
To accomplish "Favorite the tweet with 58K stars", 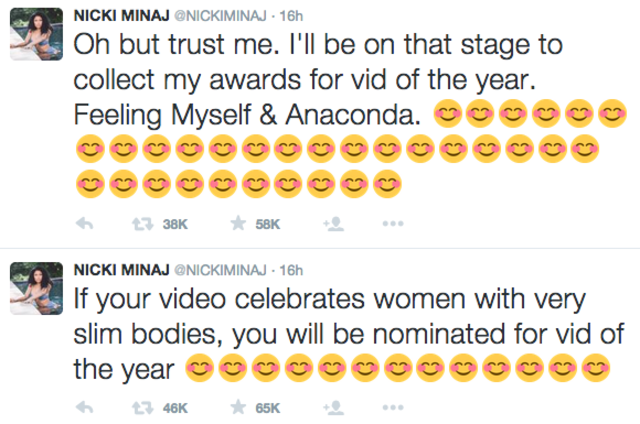I will 238,225.
